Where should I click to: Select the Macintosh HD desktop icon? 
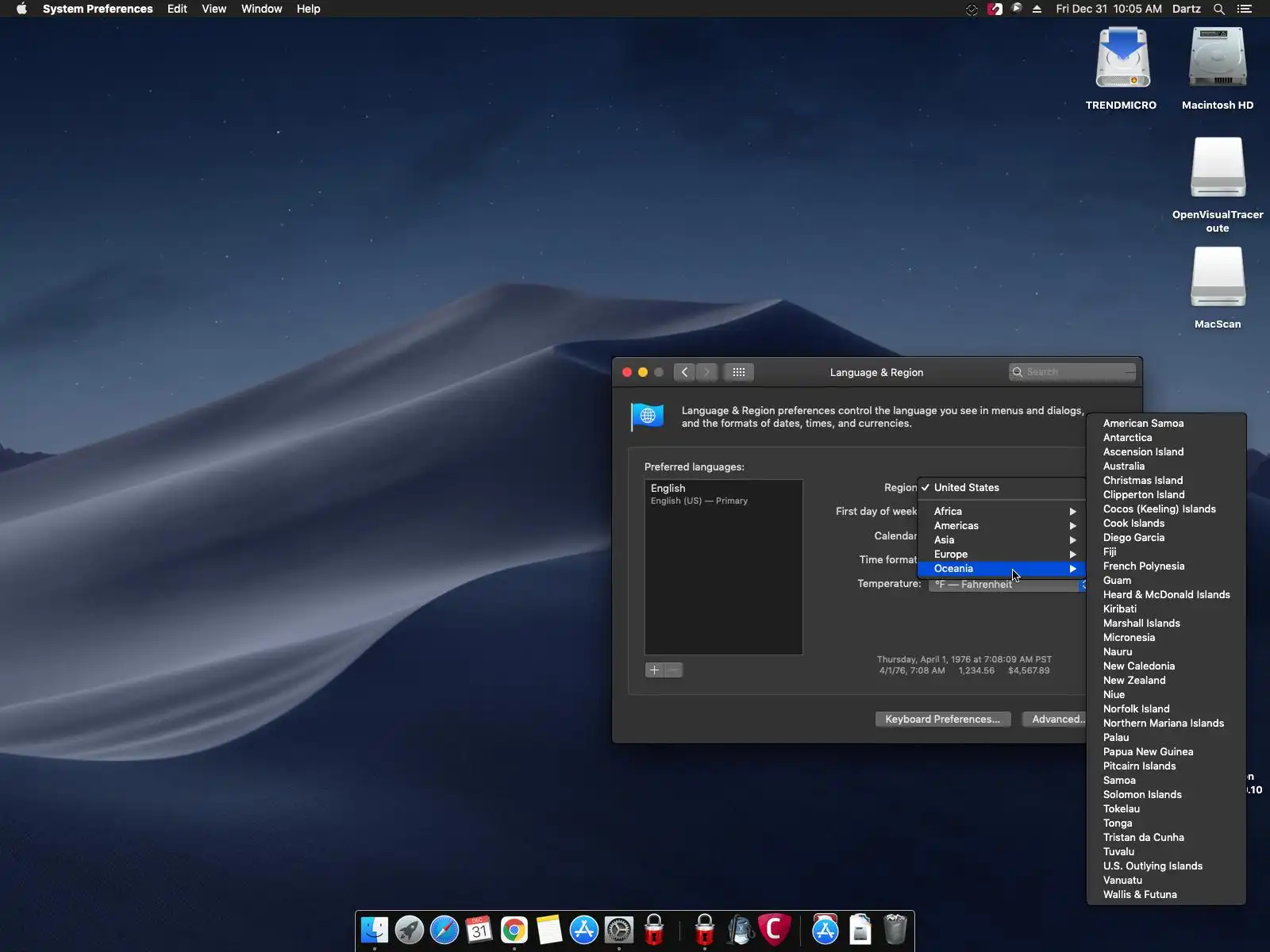coord(1218,68)
